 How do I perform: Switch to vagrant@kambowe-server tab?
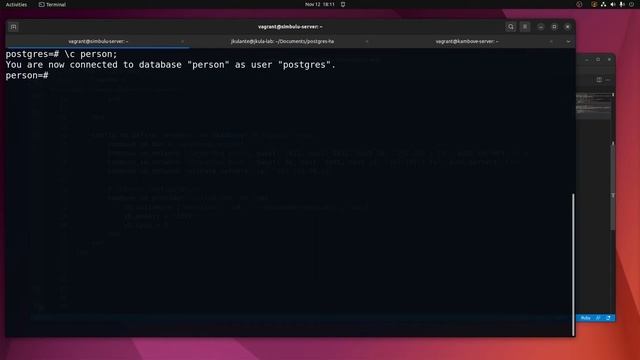tap(467, 41)
